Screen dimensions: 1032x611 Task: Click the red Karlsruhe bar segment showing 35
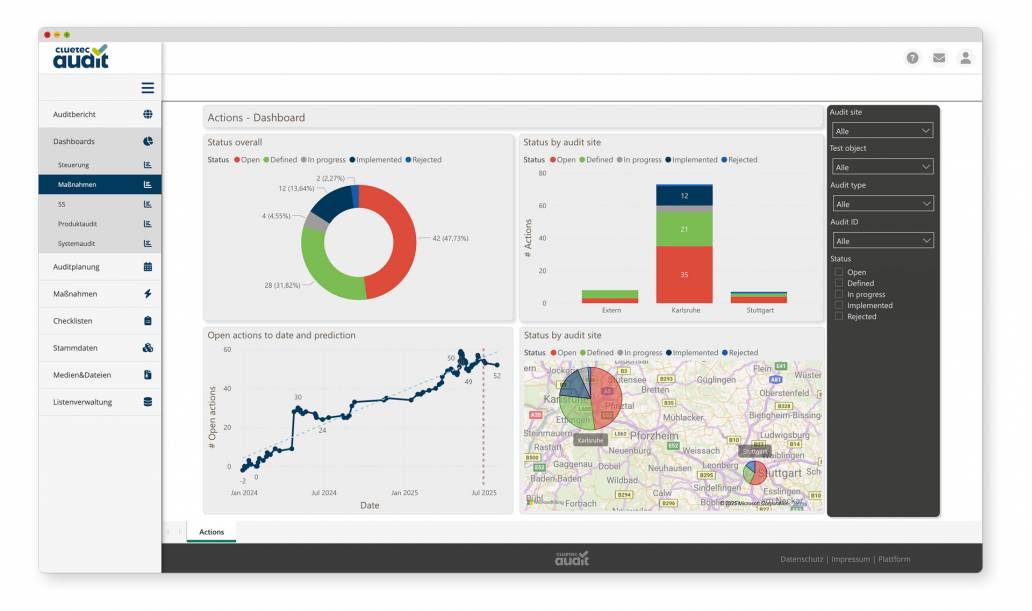tap(684, 274)
